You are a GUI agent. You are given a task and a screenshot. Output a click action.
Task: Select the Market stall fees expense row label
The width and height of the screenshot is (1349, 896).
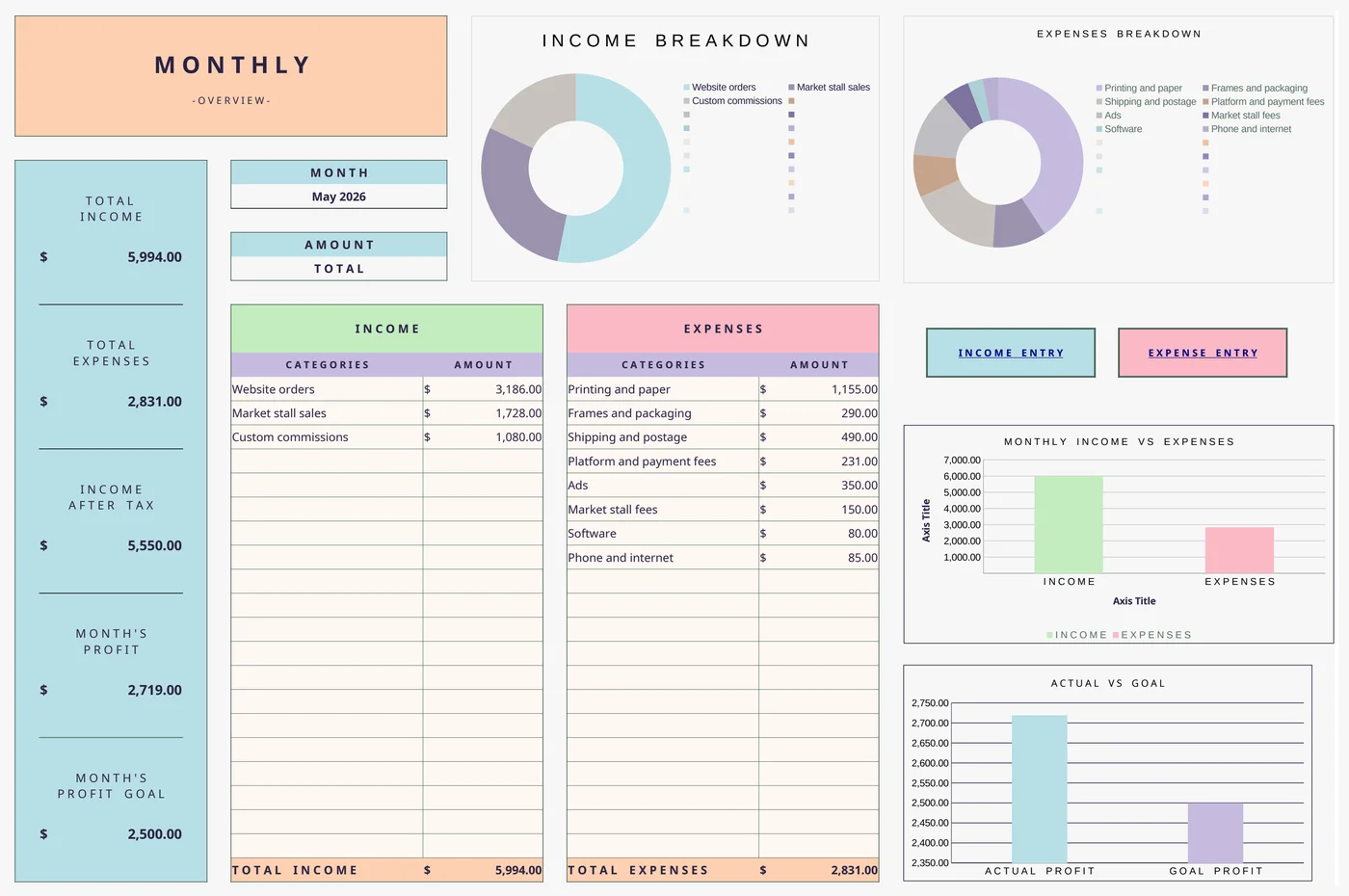coord(663,510)
